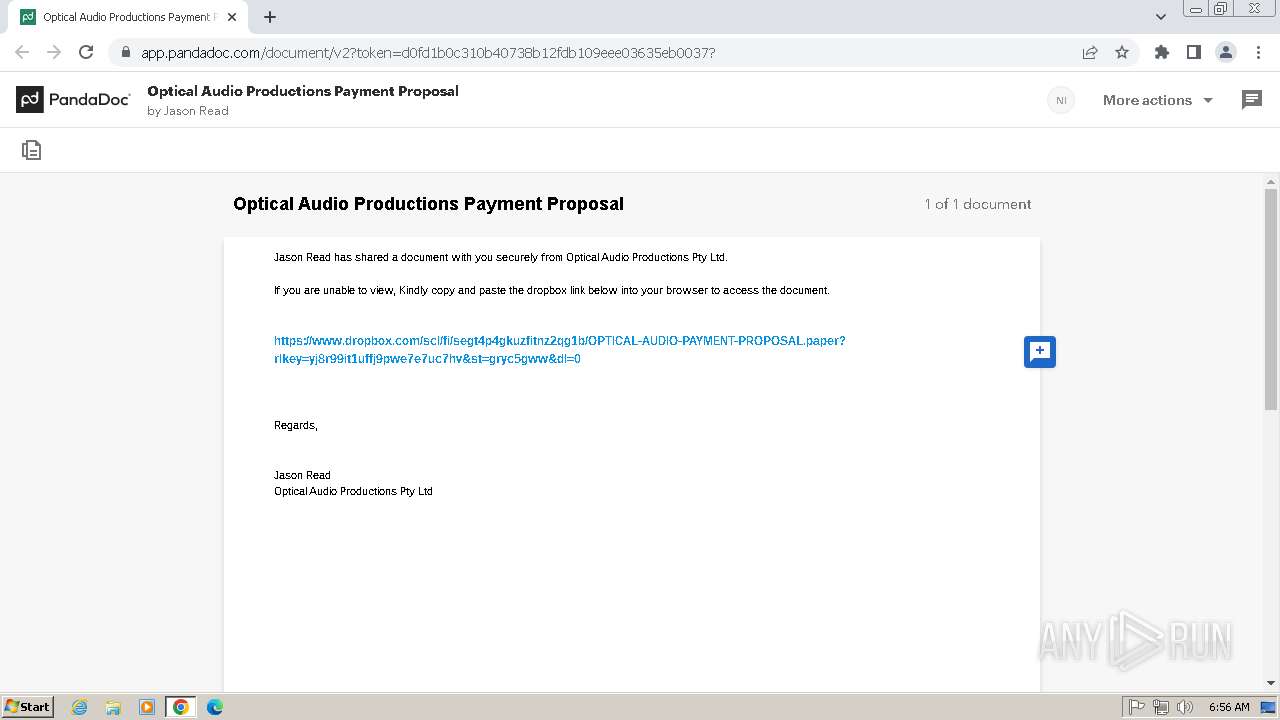Open the Action Center flag icon

tap(1137, 707)
